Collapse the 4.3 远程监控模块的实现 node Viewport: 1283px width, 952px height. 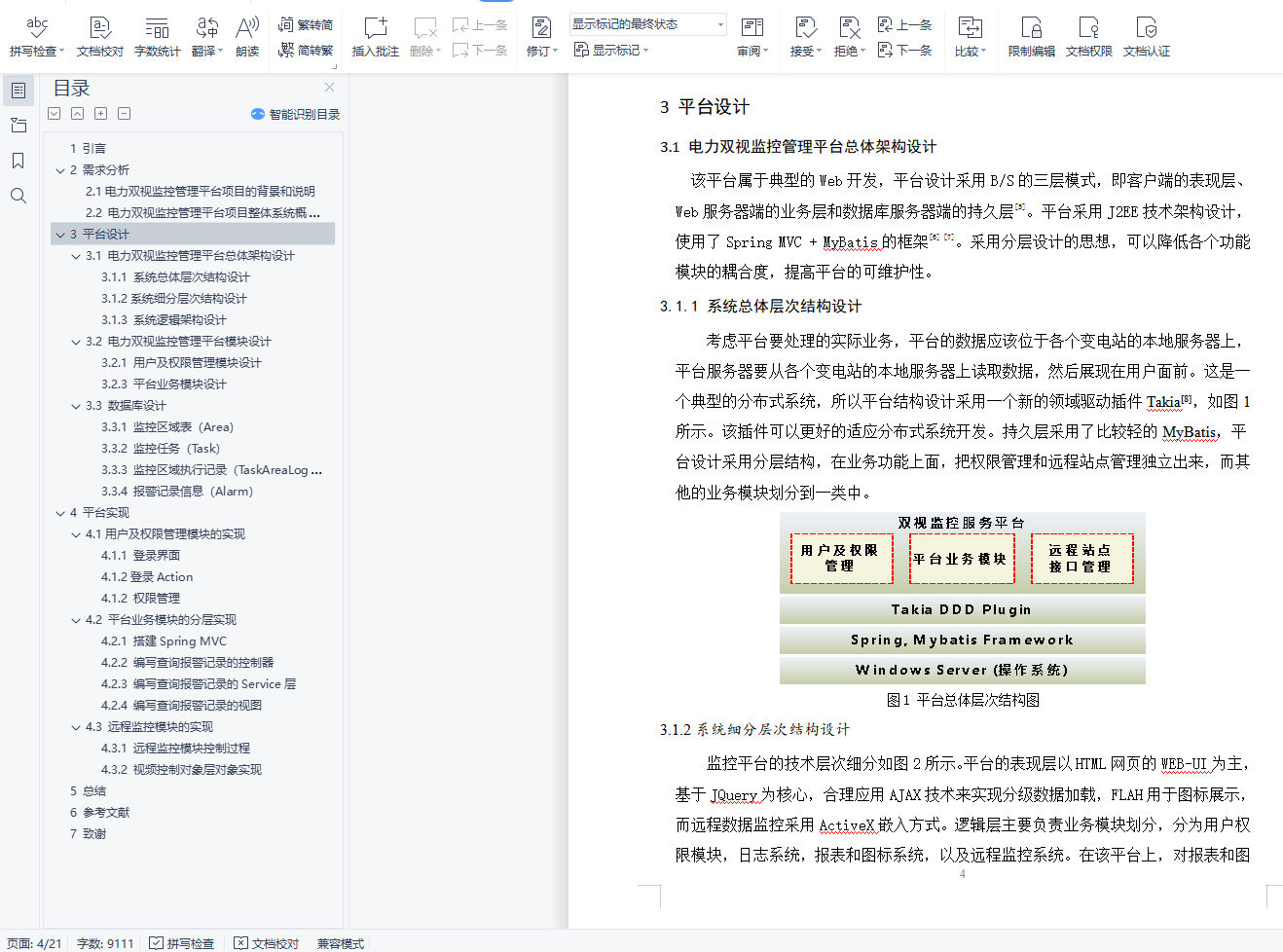point(76,727)
